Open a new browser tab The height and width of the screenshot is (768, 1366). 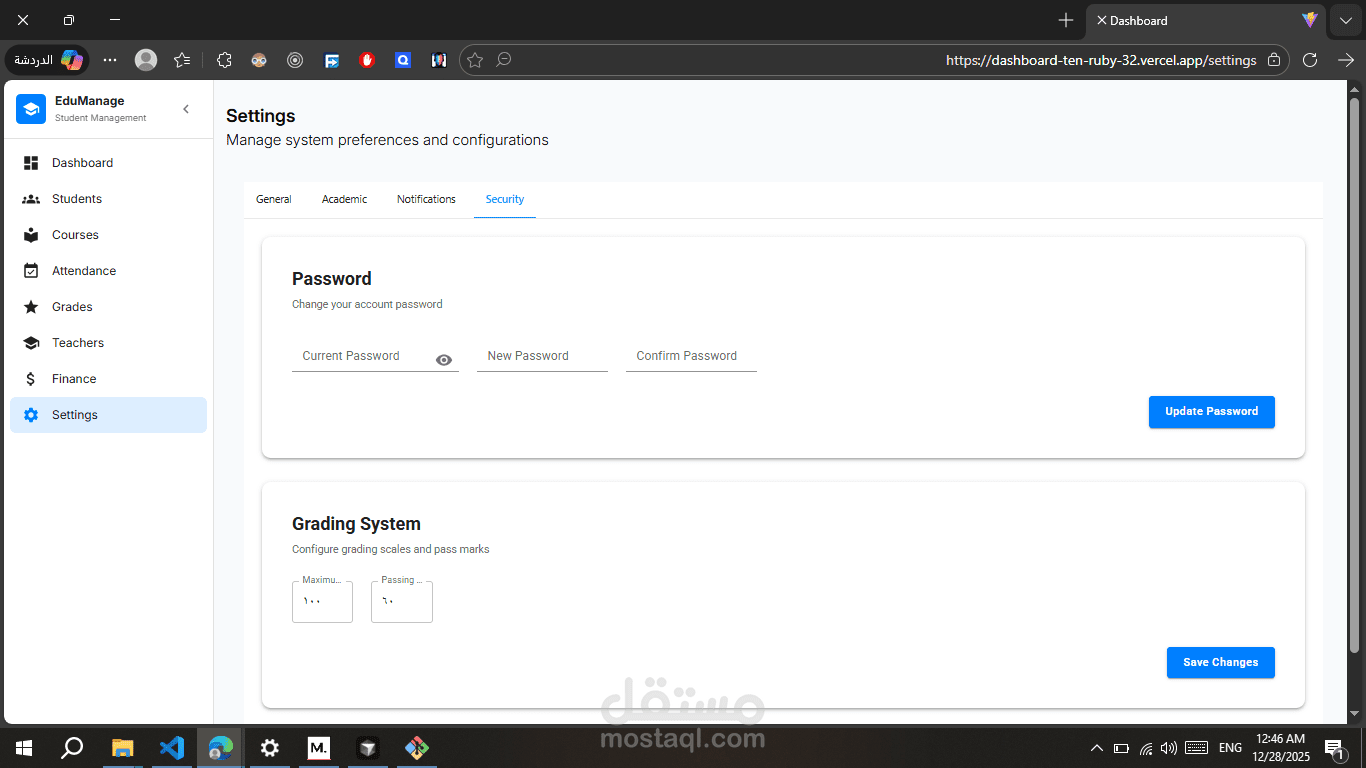click(1066, 20)
